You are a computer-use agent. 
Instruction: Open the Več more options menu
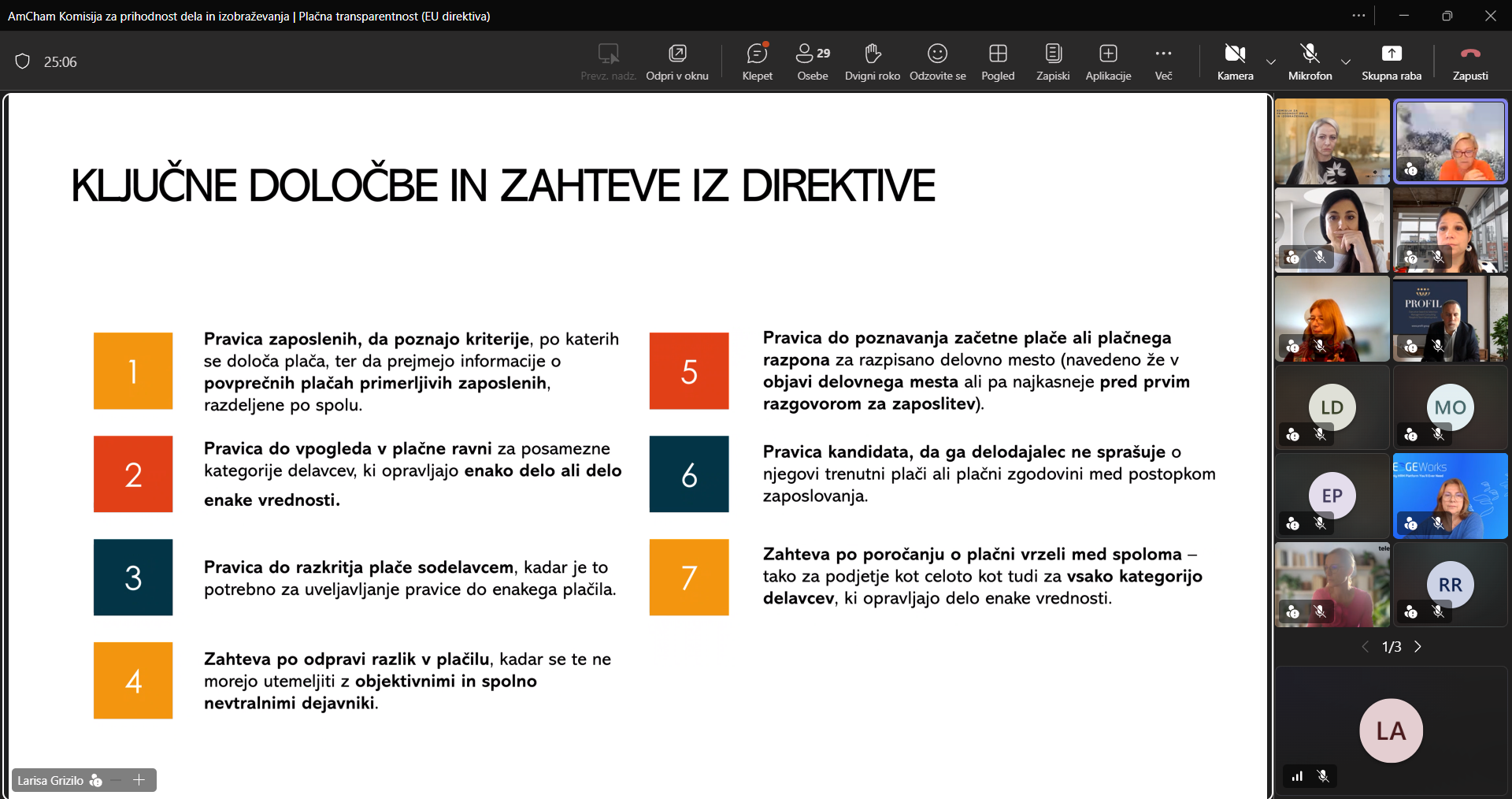(1163, 61)
